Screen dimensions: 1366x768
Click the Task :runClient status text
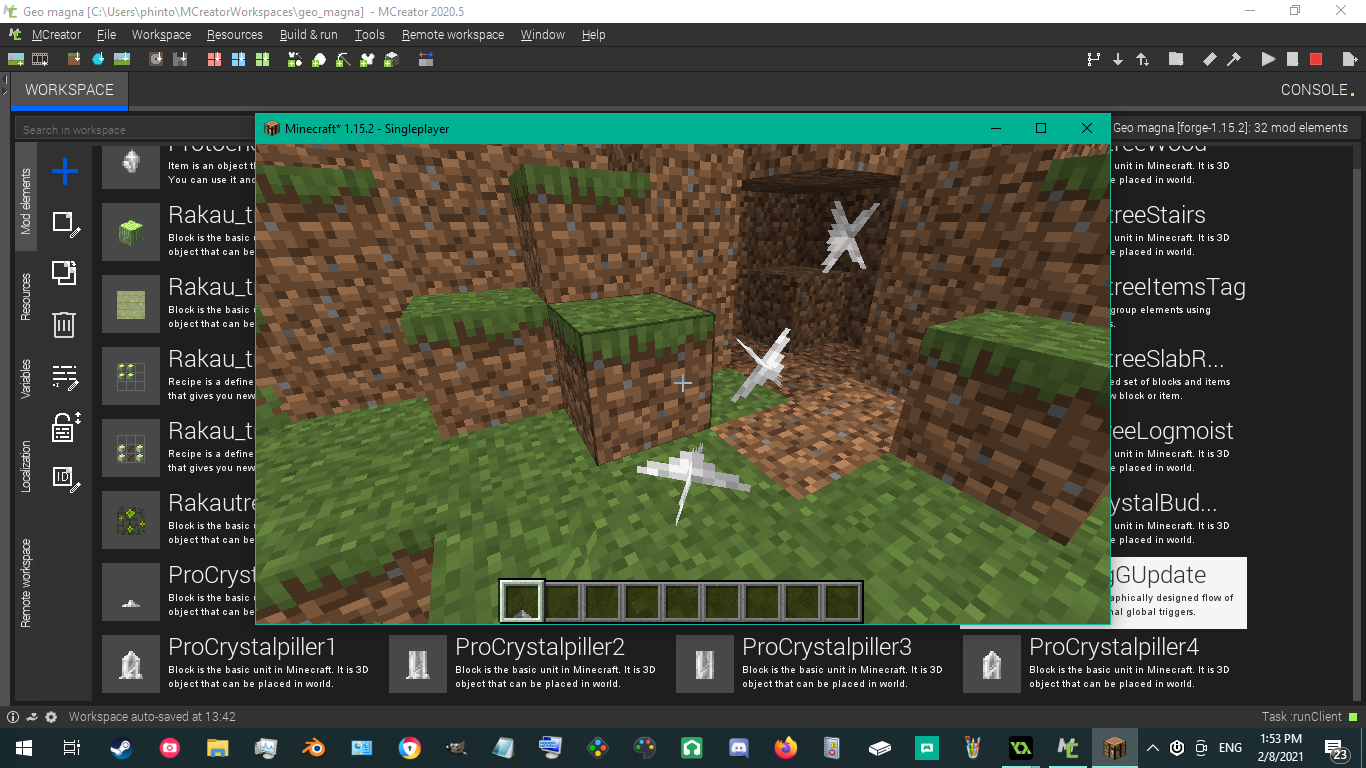pos(1302,717)
